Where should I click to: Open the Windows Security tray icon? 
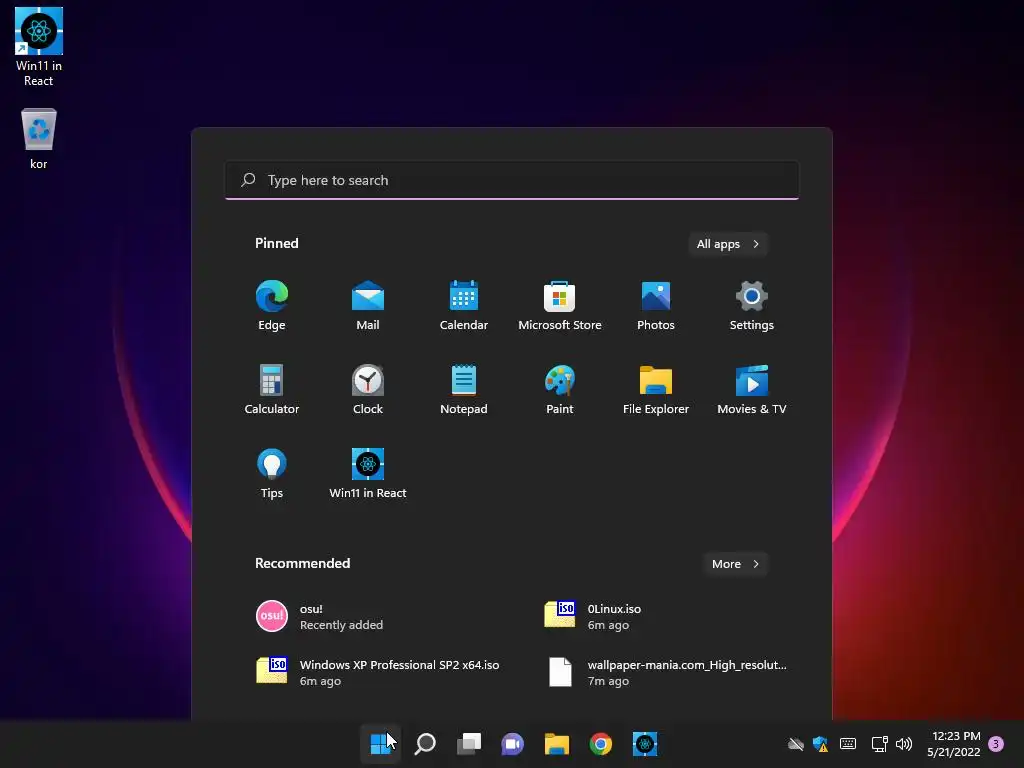820,744
